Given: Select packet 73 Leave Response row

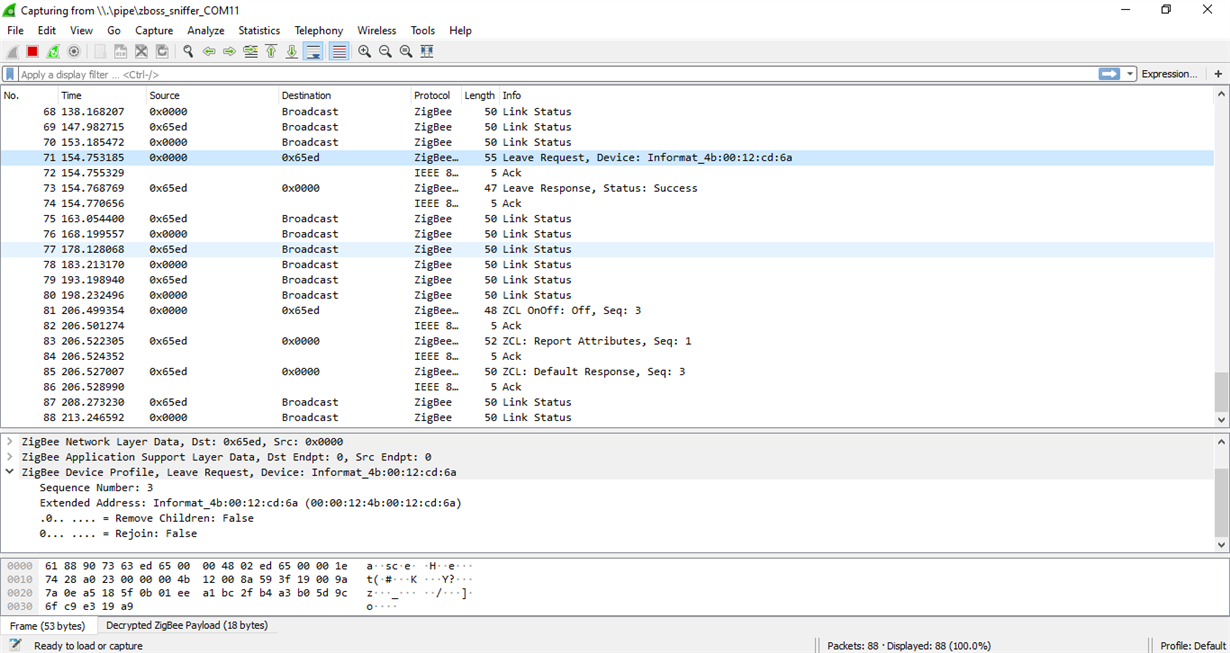Looking at the screenshot, I should tap(607, 188).
